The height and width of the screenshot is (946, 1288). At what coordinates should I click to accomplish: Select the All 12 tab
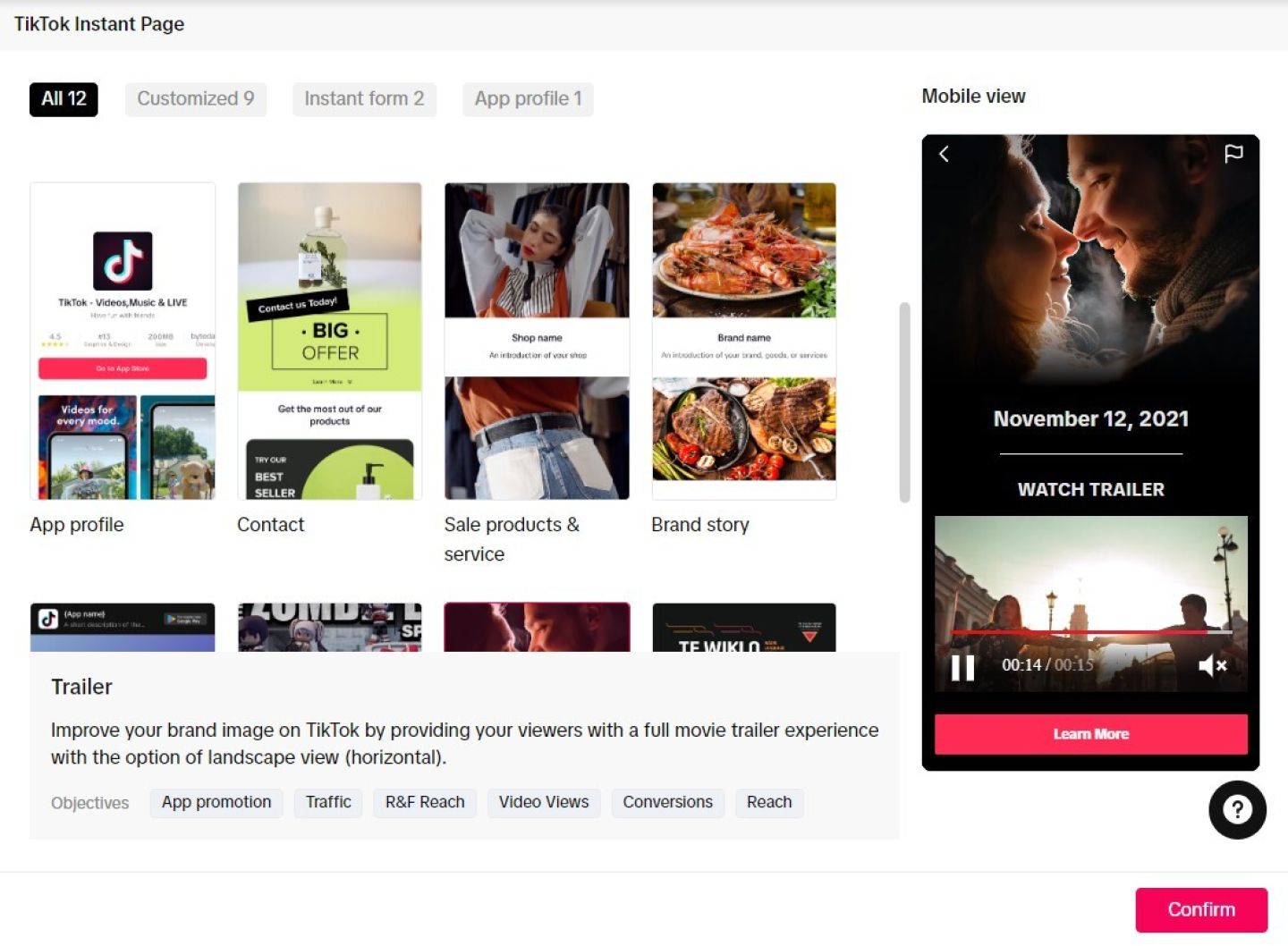(64, 99)
